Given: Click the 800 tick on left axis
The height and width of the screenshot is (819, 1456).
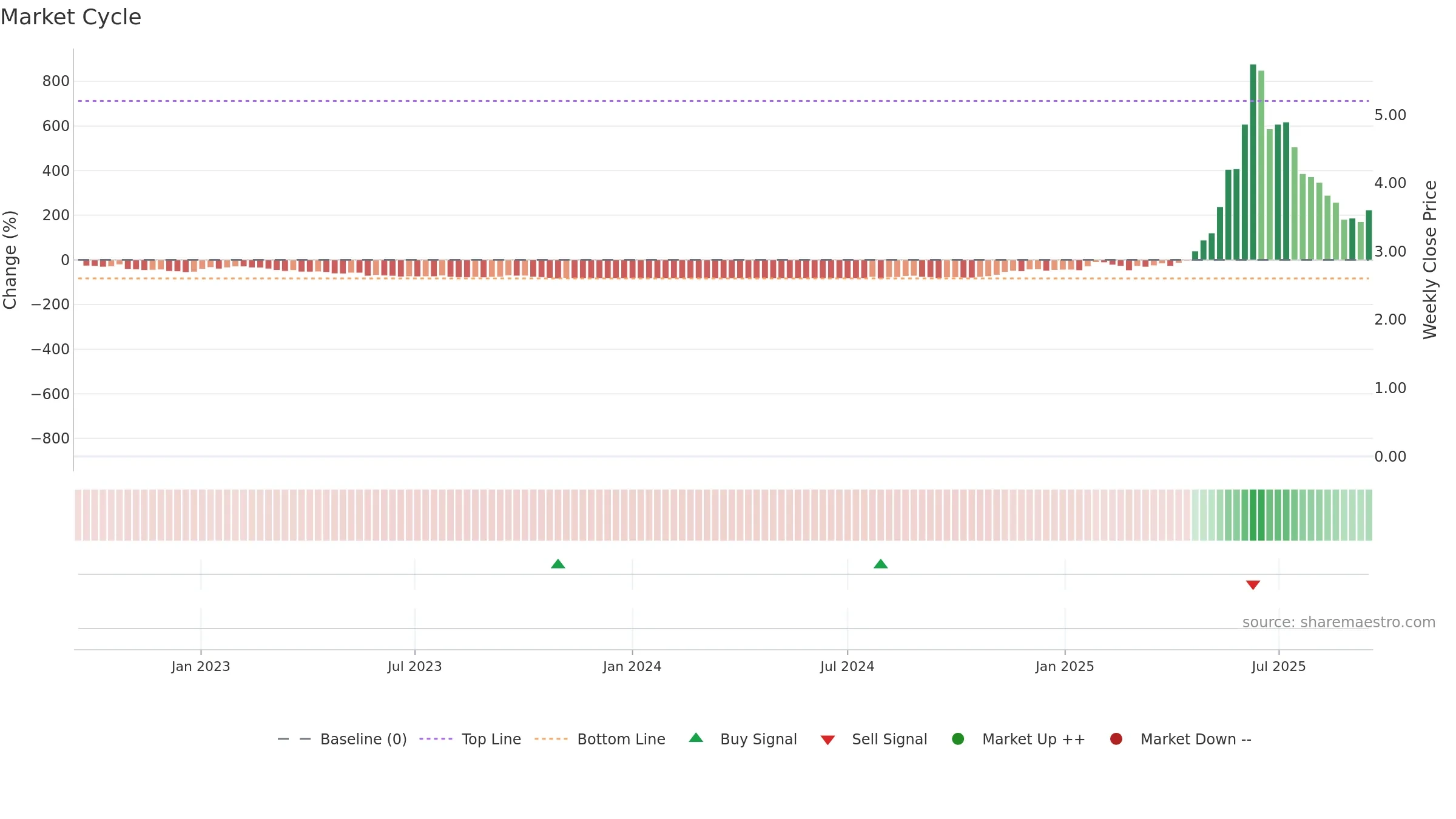Looking at the screenshot, I should [56, 81].
